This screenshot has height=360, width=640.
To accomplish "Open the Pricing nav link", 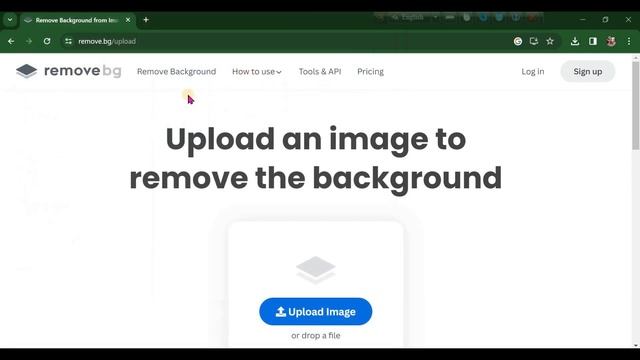I will pyautogui.click(x=370, y=71).
